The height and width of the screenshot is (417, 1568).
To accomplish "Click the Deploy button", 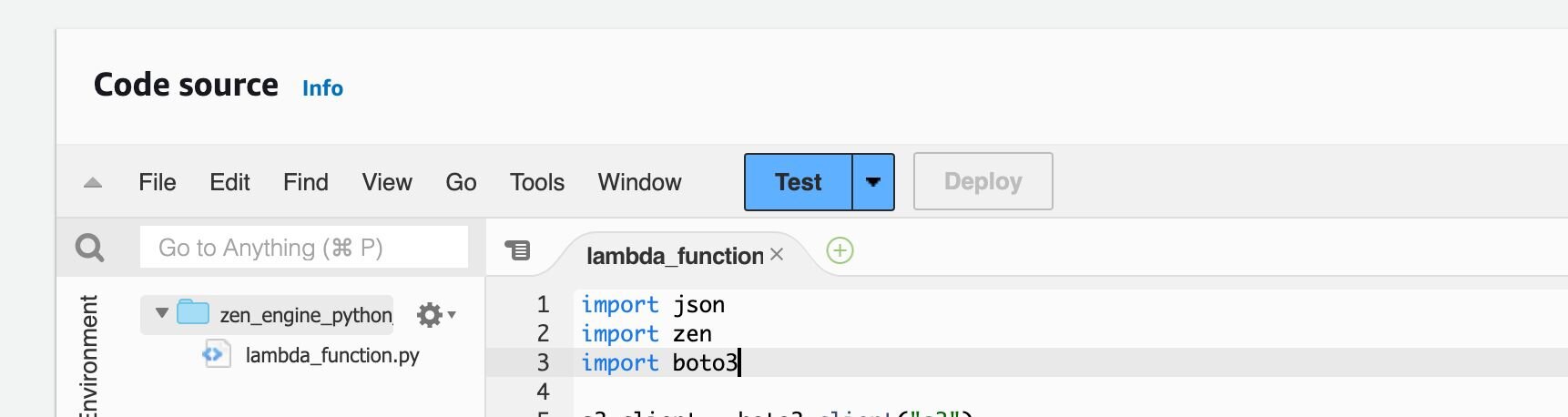I will 983,181.
